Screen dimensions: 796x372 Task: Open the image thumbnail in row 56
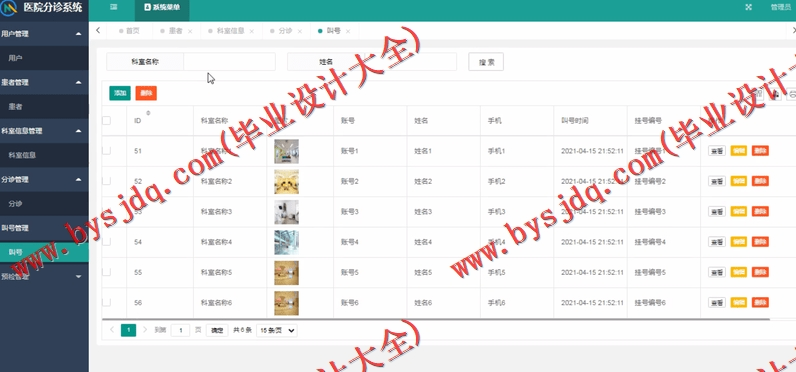point(286,303)
